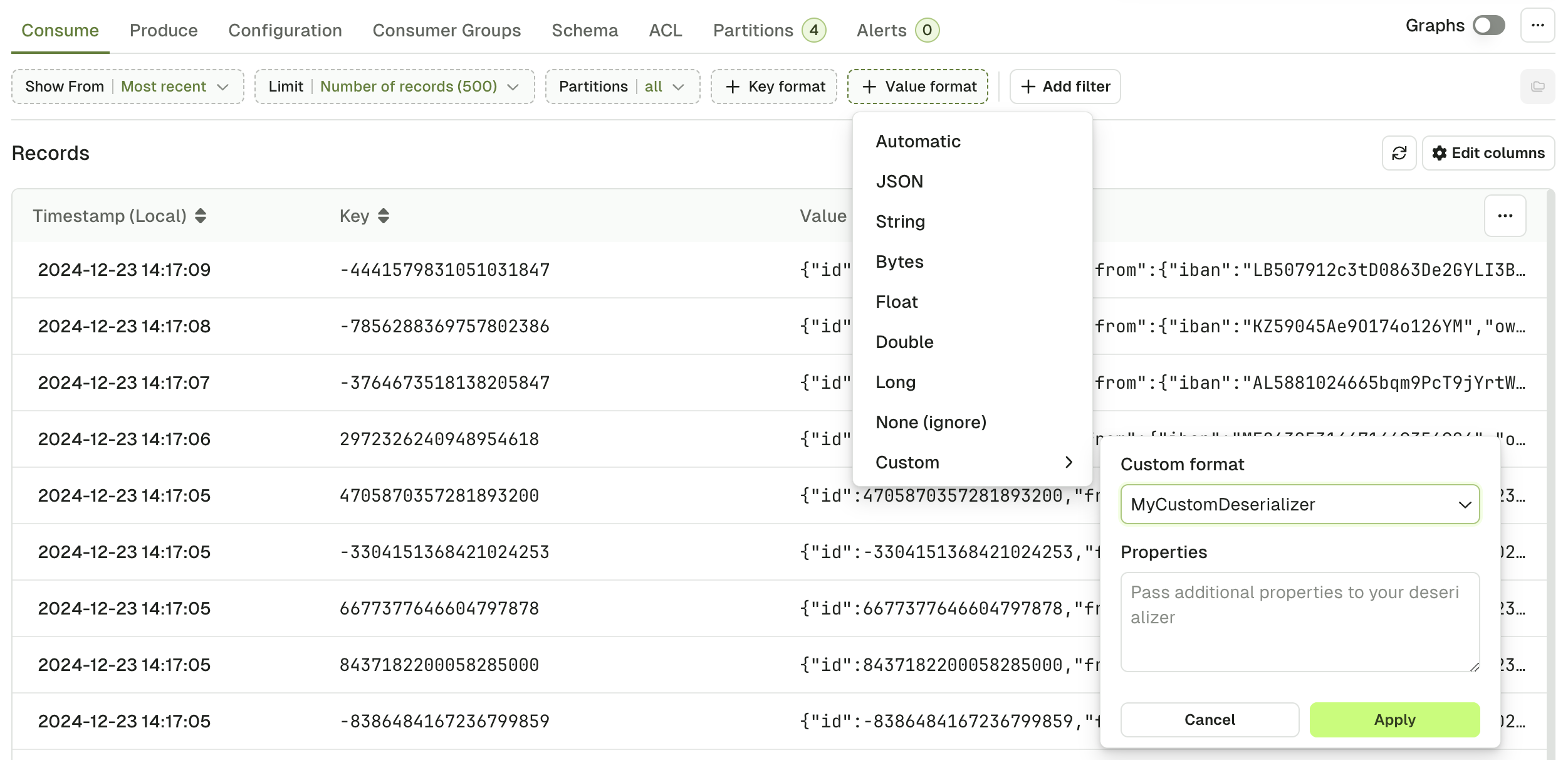Screen dimensions: 1568x760
Task: Click key -8386484167236799859
Action: click(x=444, y=721)
